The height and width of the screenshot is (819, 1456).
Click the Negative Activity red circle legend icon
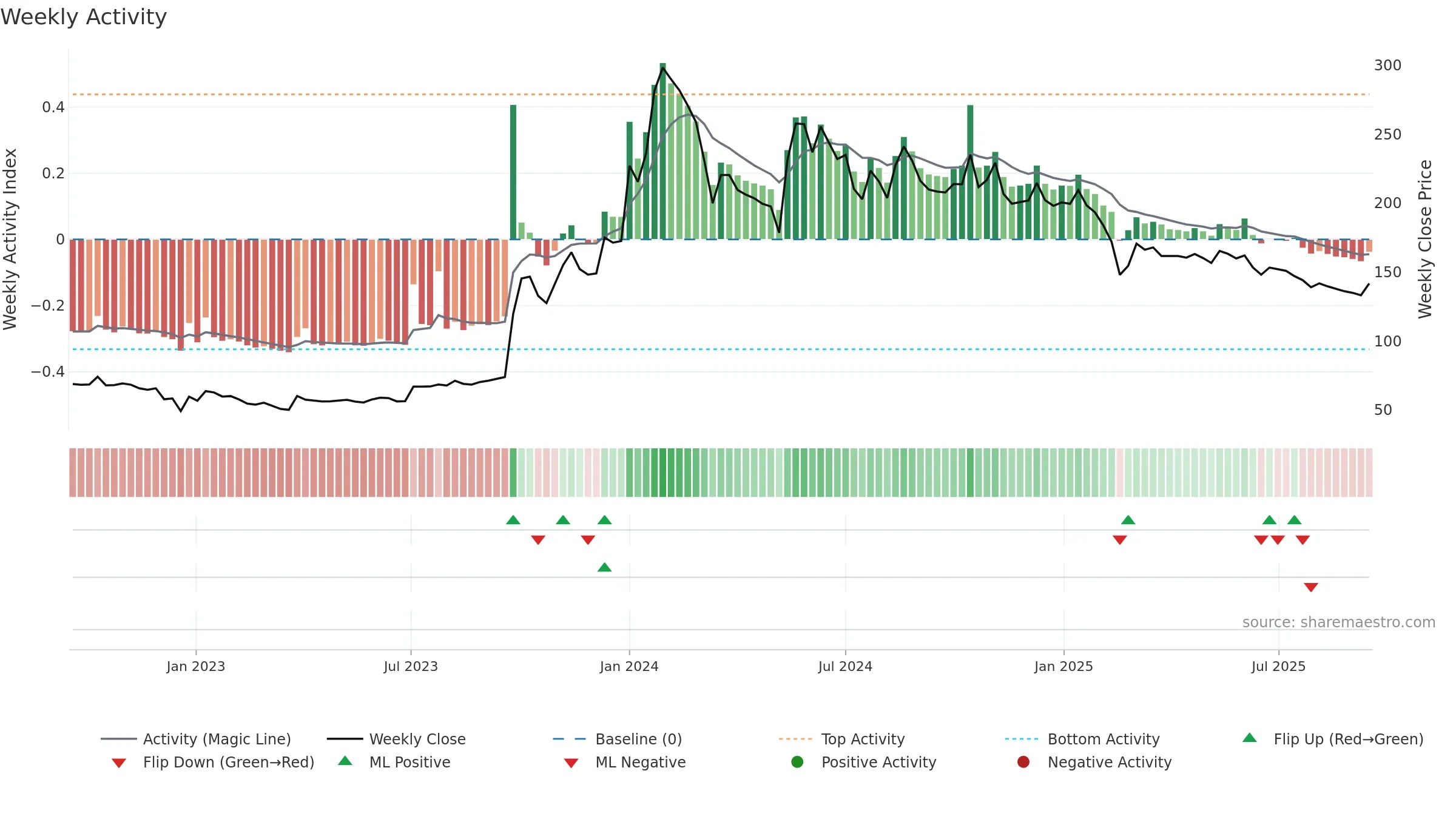click(1023, 761)
